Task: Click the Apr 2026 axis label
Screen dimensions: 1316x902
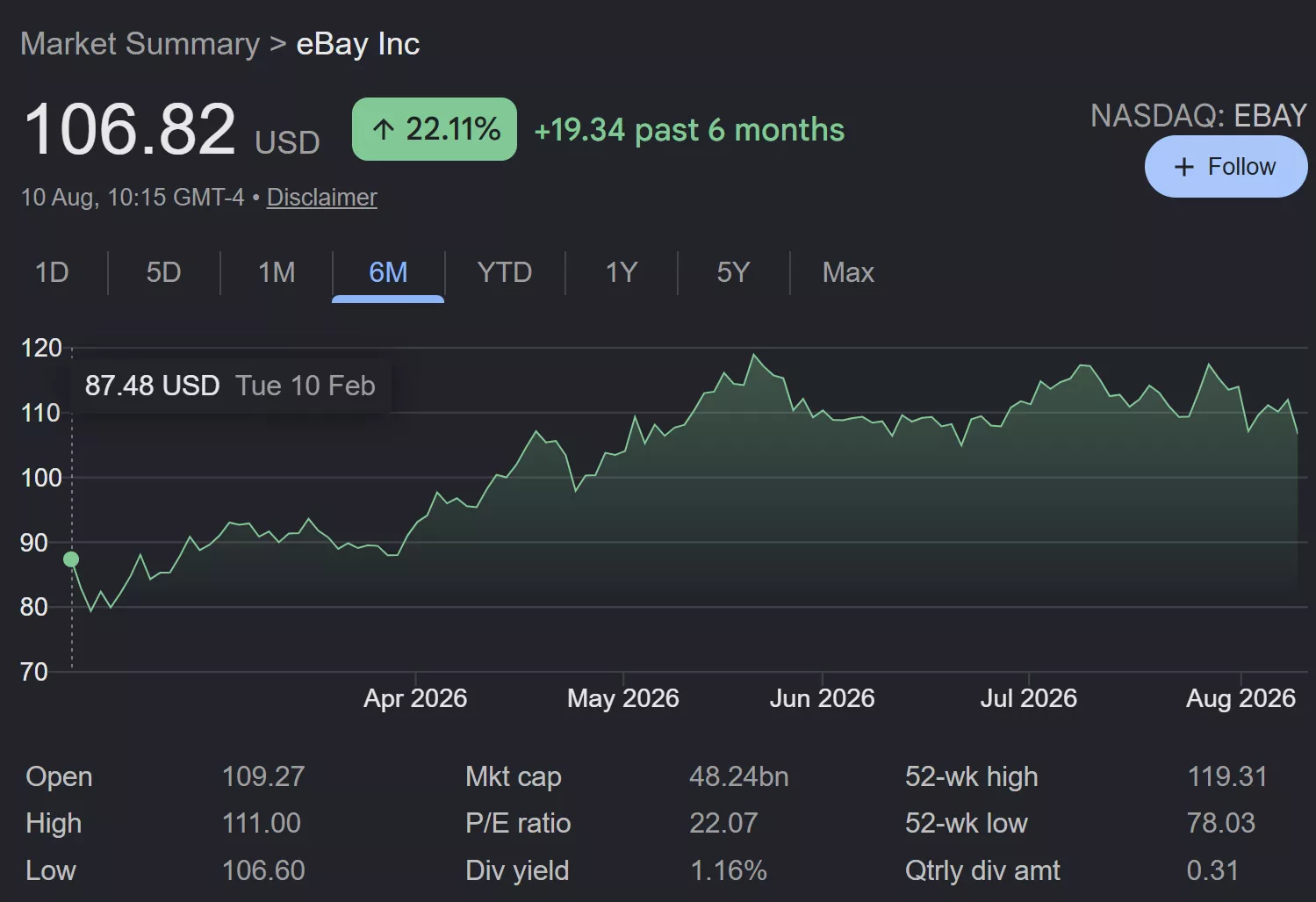Action: (x=415, y=698)
